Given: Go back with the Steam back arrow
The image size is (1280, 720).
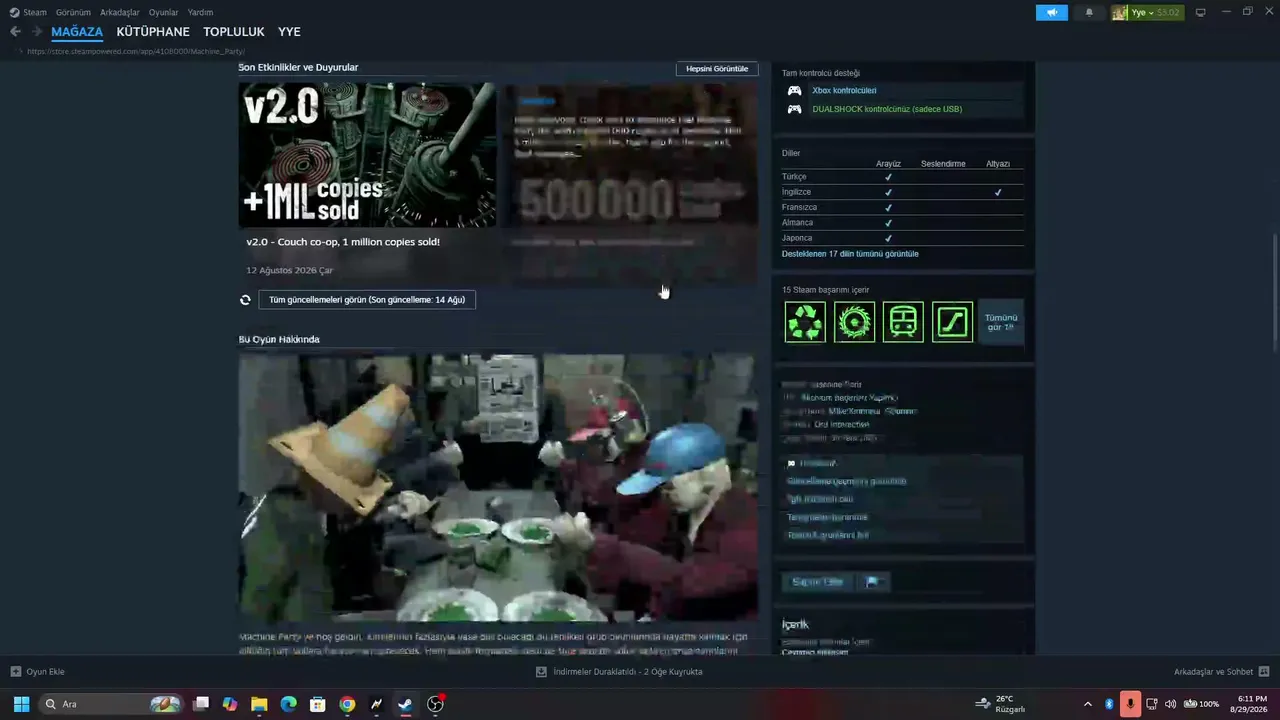Looking at the screenshot, I should tap(15, 32).
